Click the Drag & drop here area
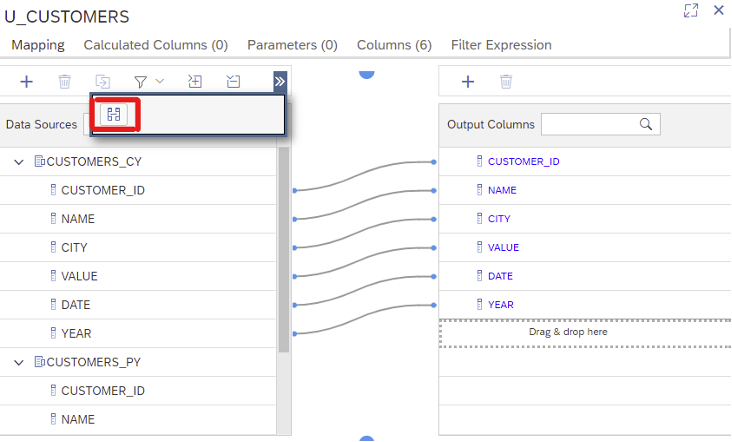 (585, 333)
